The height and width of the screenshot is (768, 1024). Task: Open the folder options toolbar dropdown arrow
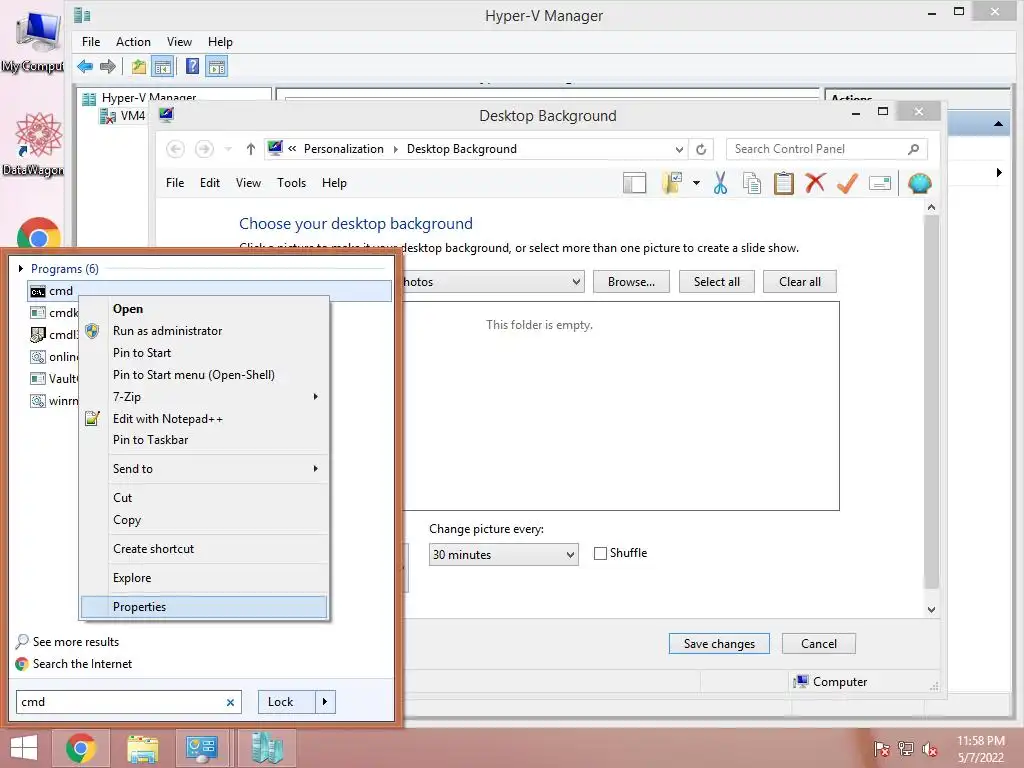click(696, 183)
